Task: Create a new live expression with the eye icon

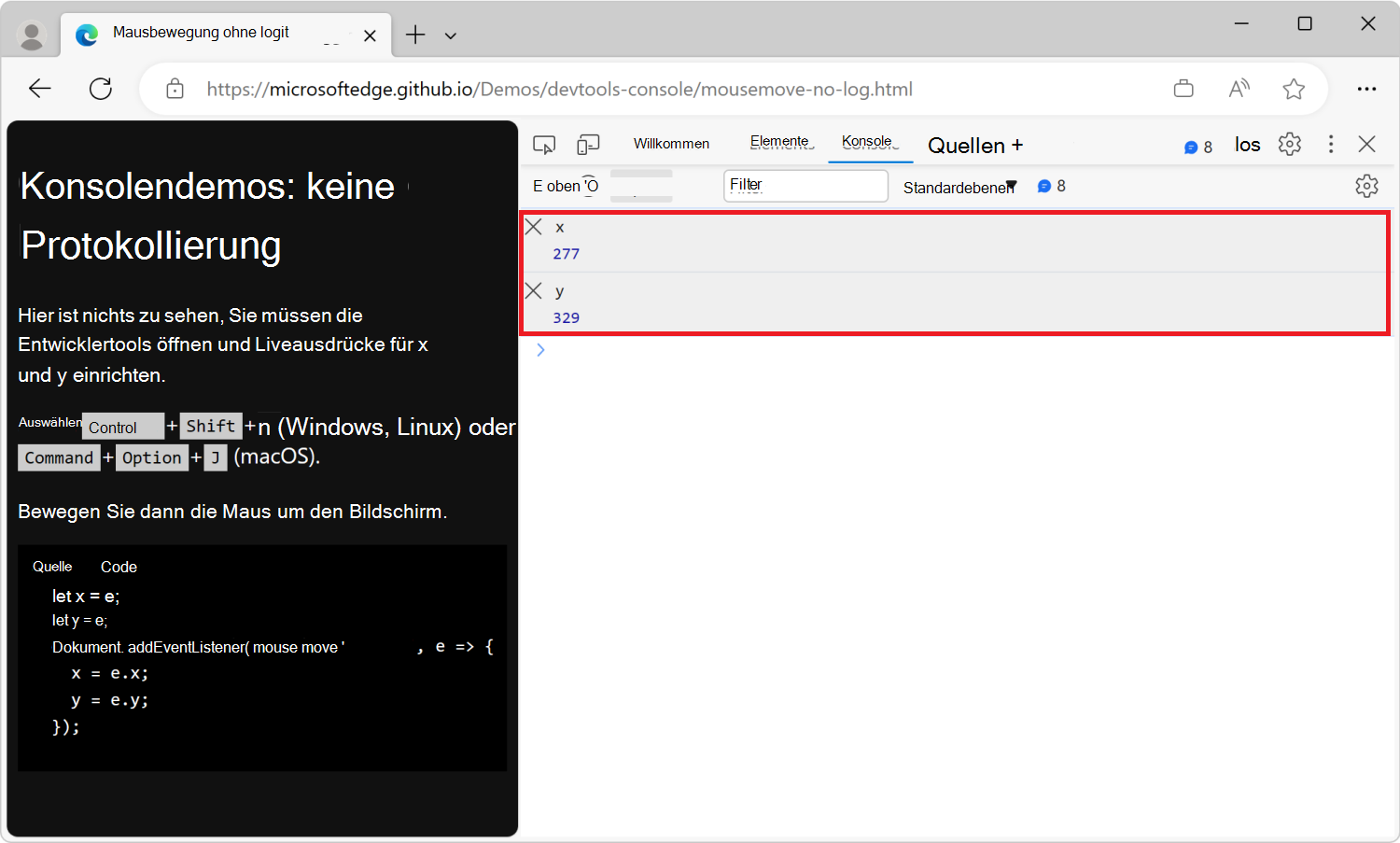Action: [x=589, y=185]
